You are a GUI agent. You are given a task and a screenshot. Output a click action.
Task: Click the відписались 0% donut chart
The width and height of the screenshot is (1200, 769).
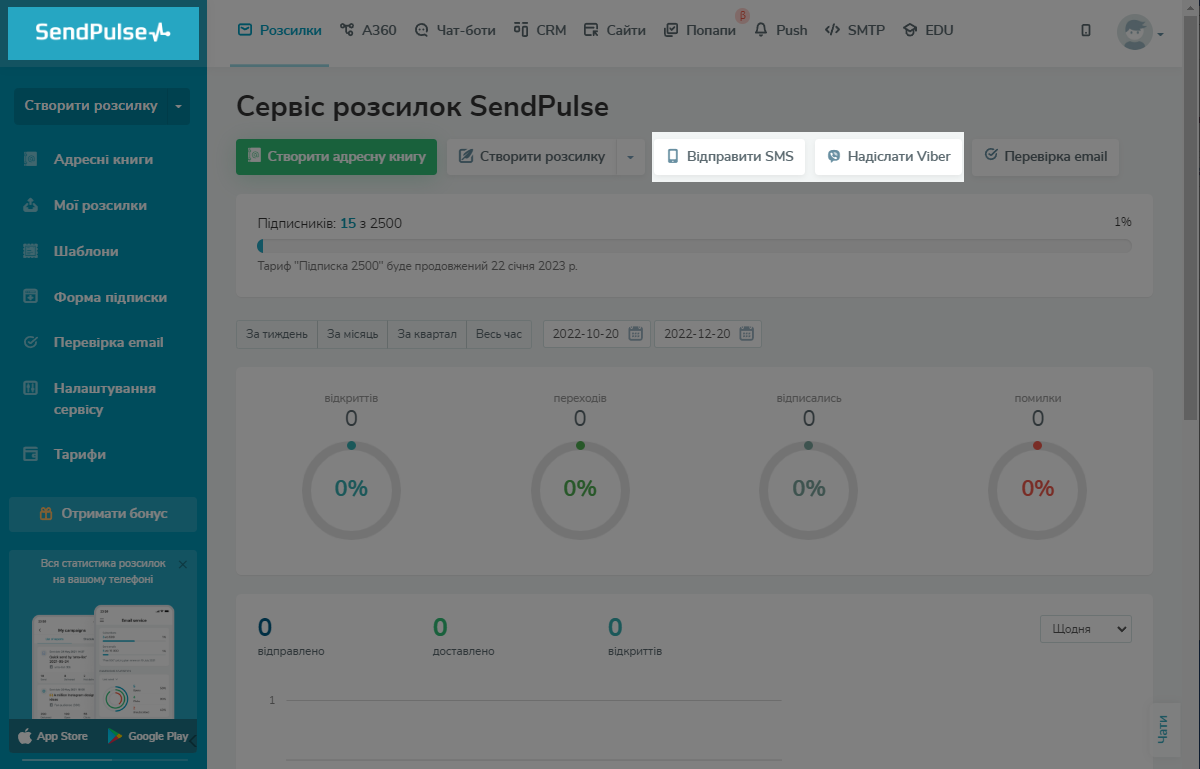point(809,489)
